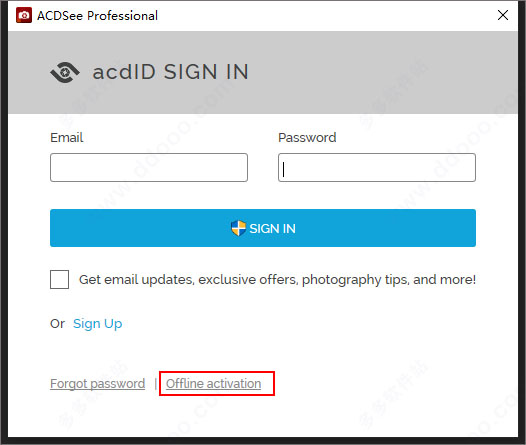The height and width of the screenshot is (445, 526).
Task: Click the 'Get email updates' checkbox label
Action: (x=277, y=280)
